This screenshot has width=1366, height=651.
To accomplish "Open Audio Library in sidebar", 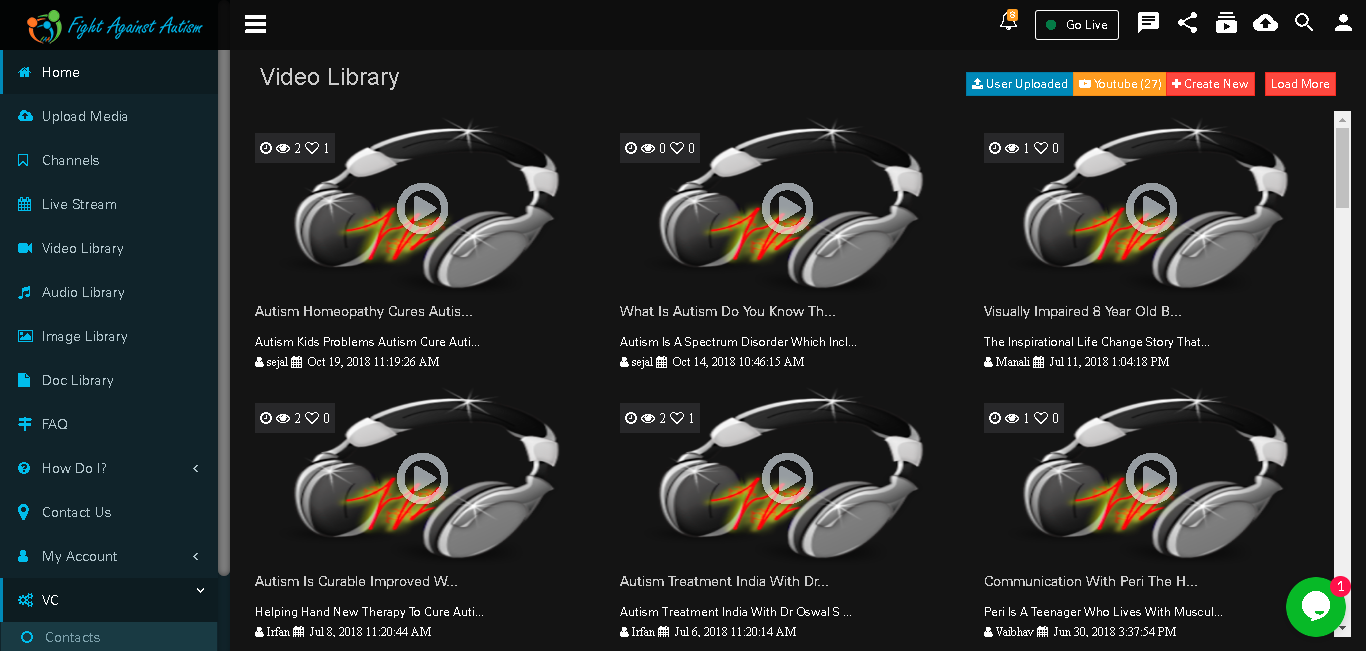I will (109, 292).
